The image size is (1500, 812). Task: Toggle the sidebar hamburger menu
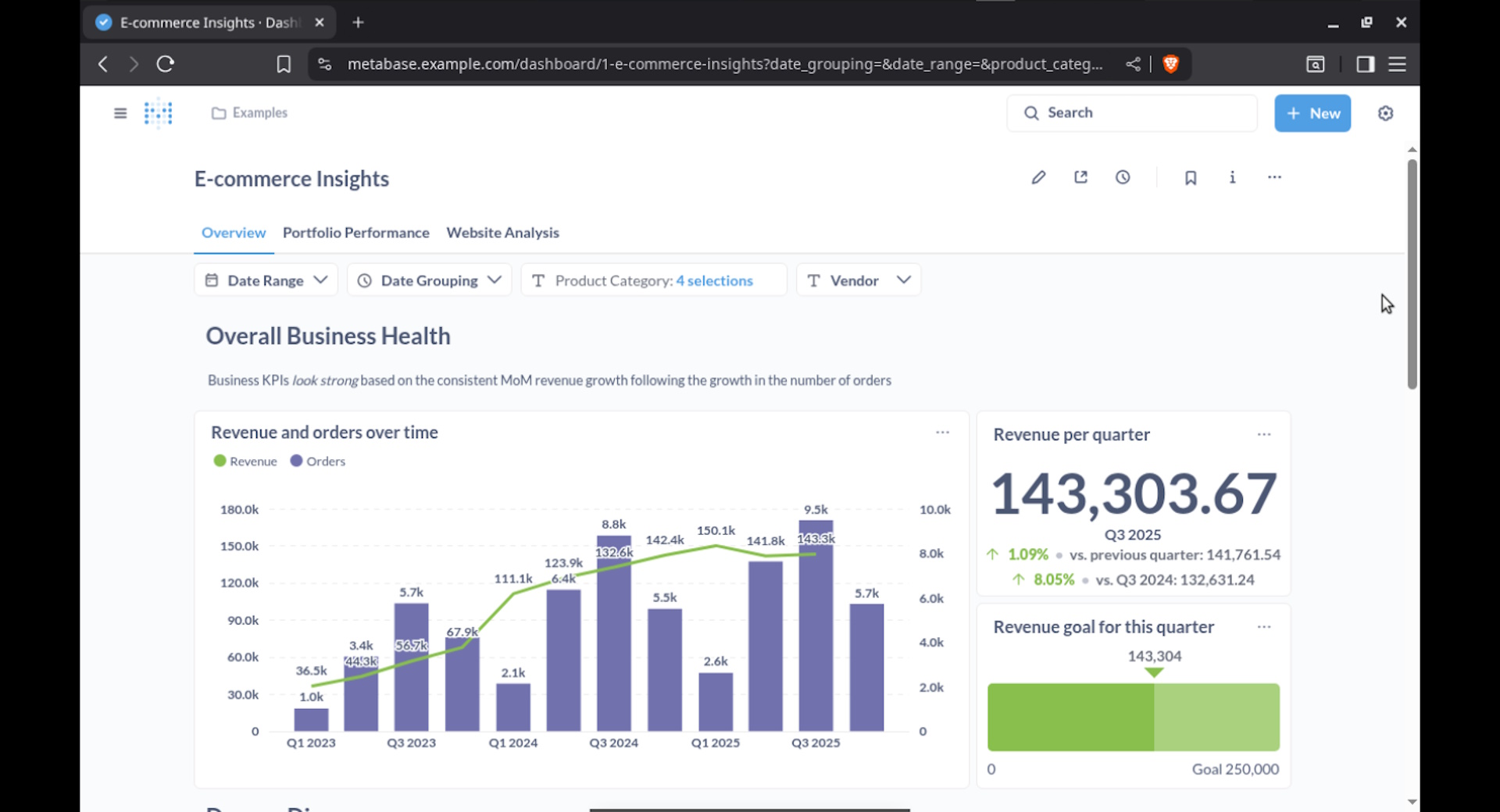(120, 113)
